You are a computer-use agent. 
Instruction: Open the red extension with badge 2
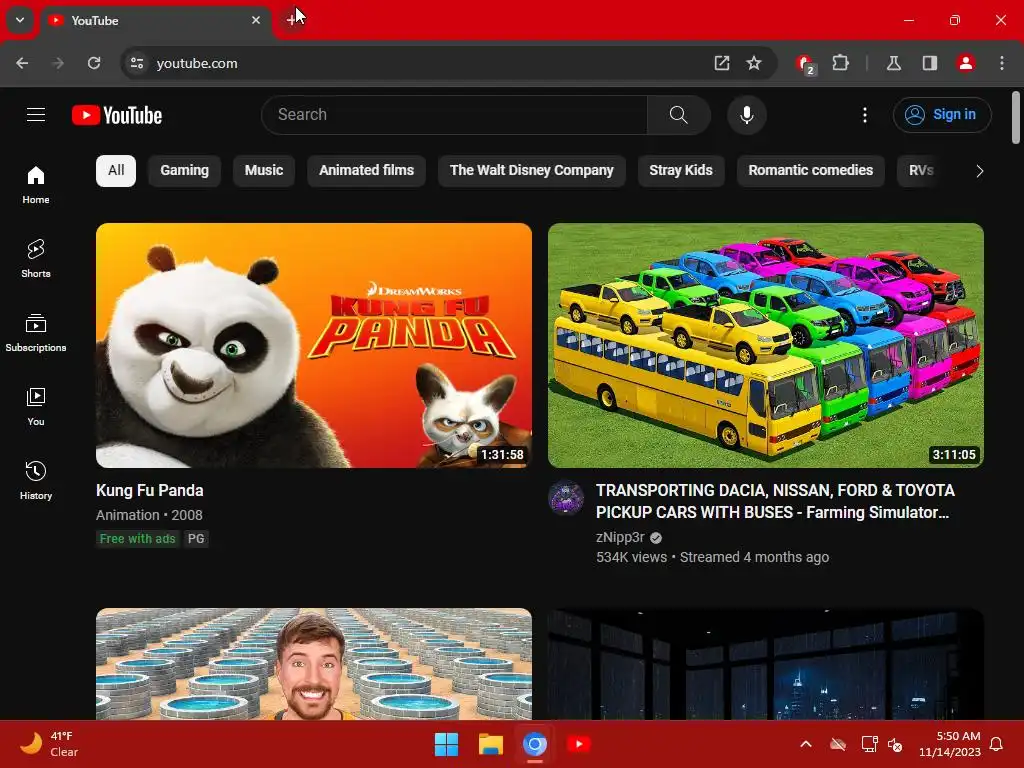coord(805,64)
